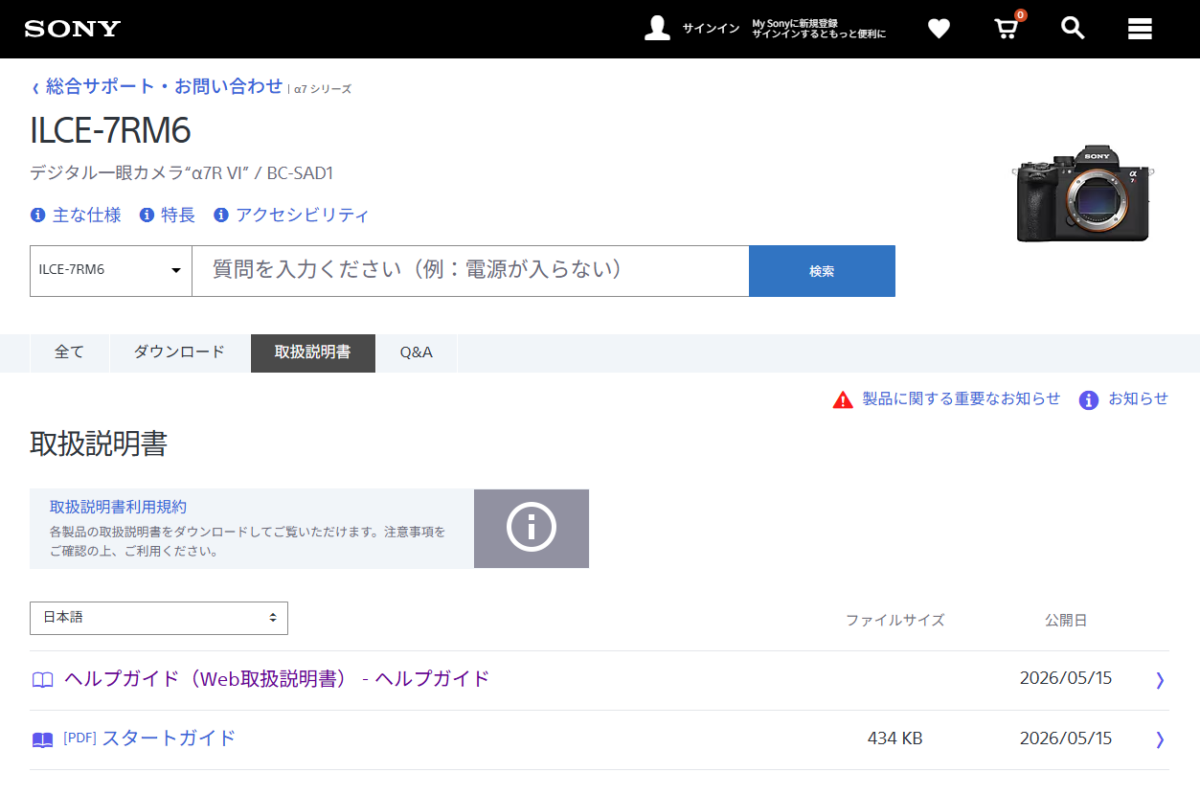Open the [PDF] スタートガイド link
This screenshot has width=1200, height=795.
pyautogui.click(x=150, y=738)
